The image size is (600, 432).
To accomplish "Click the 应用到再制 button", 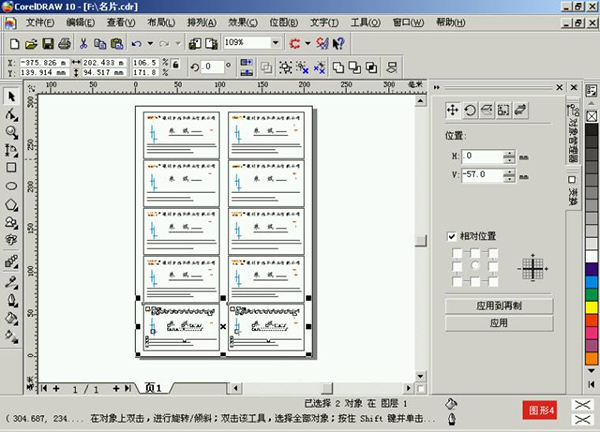I will pos(498,305).
